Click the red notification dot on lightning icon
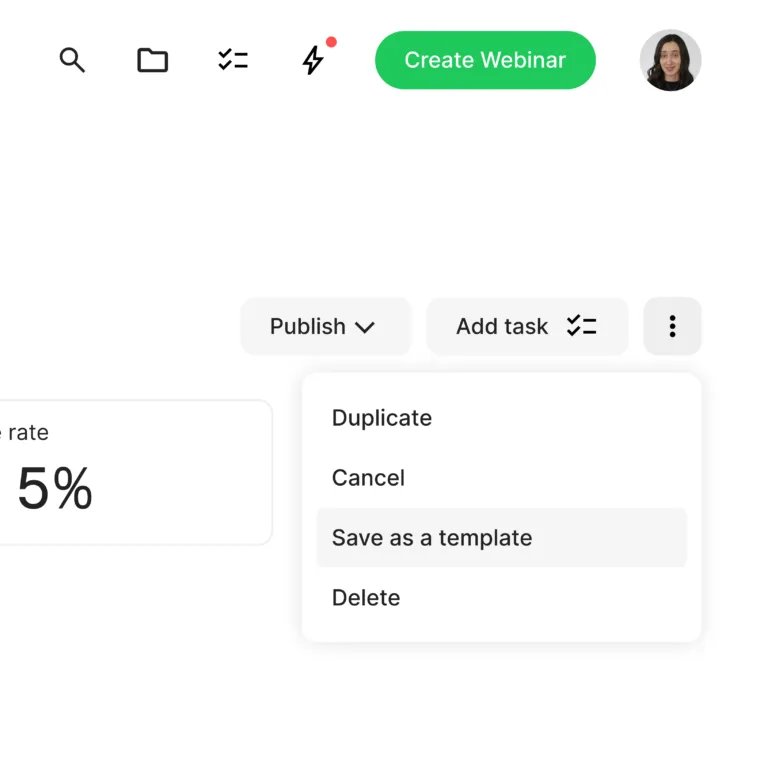Image resolution: width=760 pixels, height=760 pixels. coord(332,42)
